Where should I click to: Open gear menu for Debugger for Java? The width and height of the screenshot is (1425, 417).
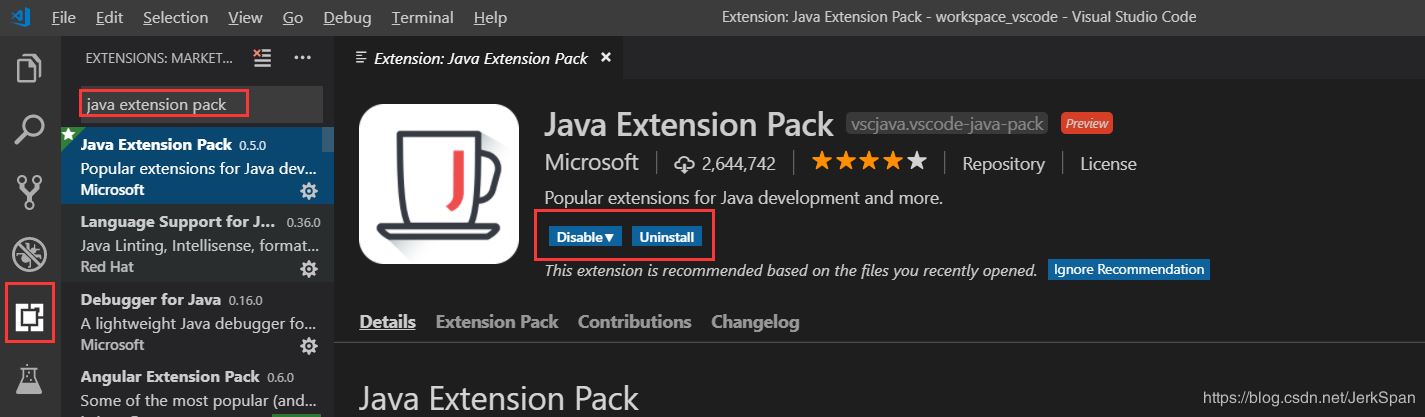click(309, 346)
